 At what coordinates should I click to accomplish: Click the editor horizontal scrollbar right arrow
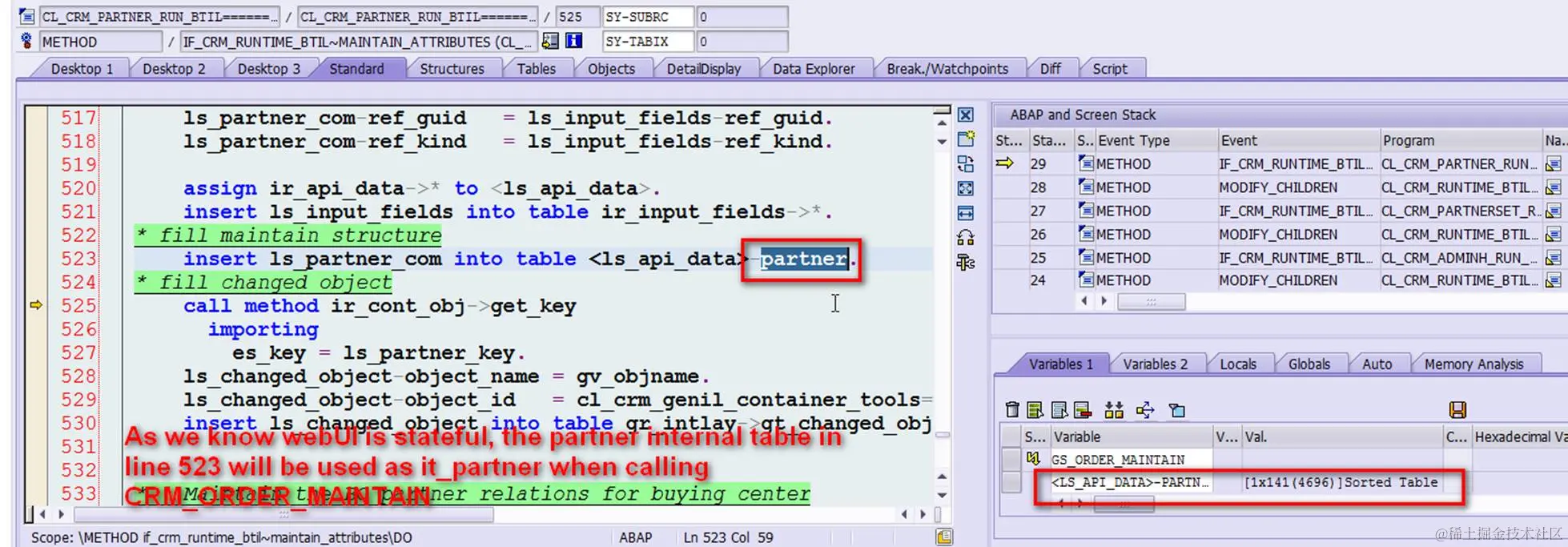(x=923, y=514)
